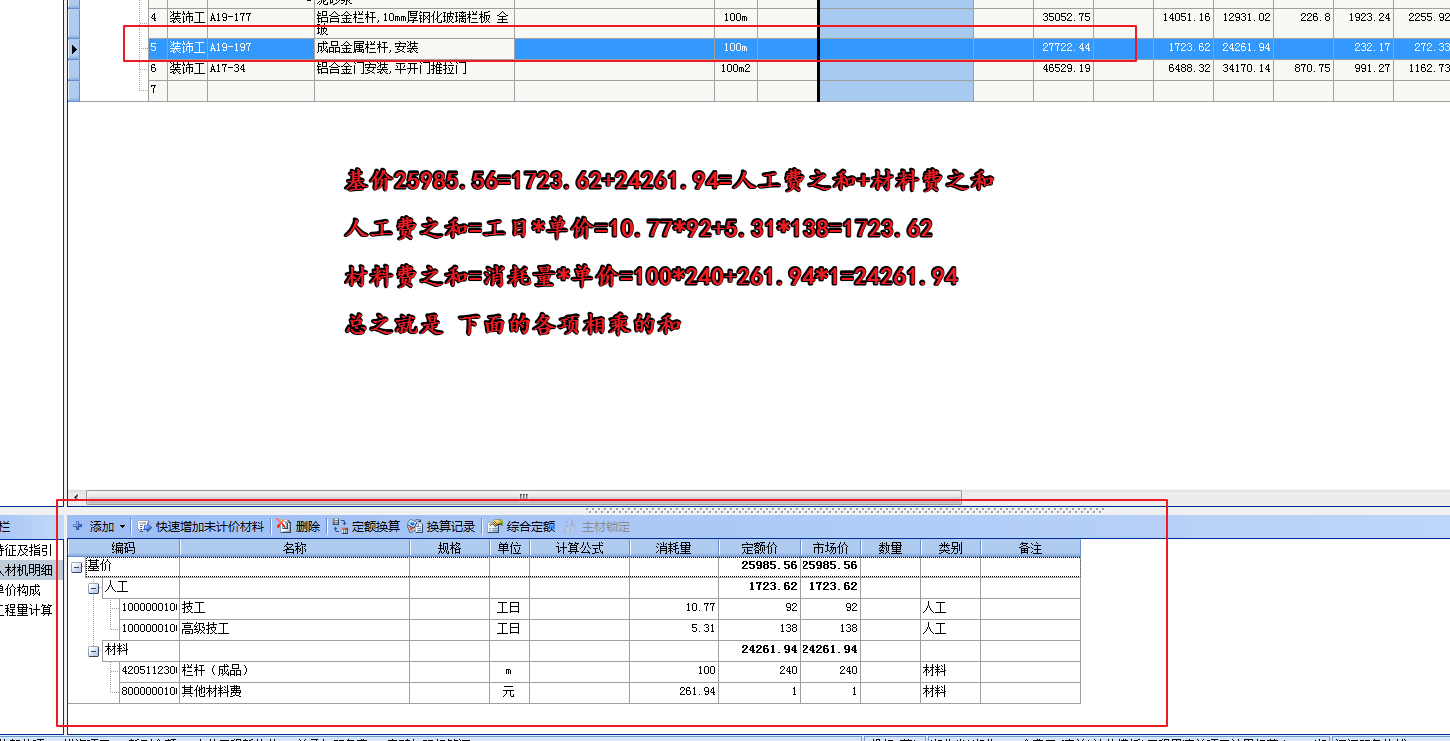This screenshot has width=1450, height=741.
Task: Click consumption value 10.77 for 技工
Action: (x=700, y=608)
